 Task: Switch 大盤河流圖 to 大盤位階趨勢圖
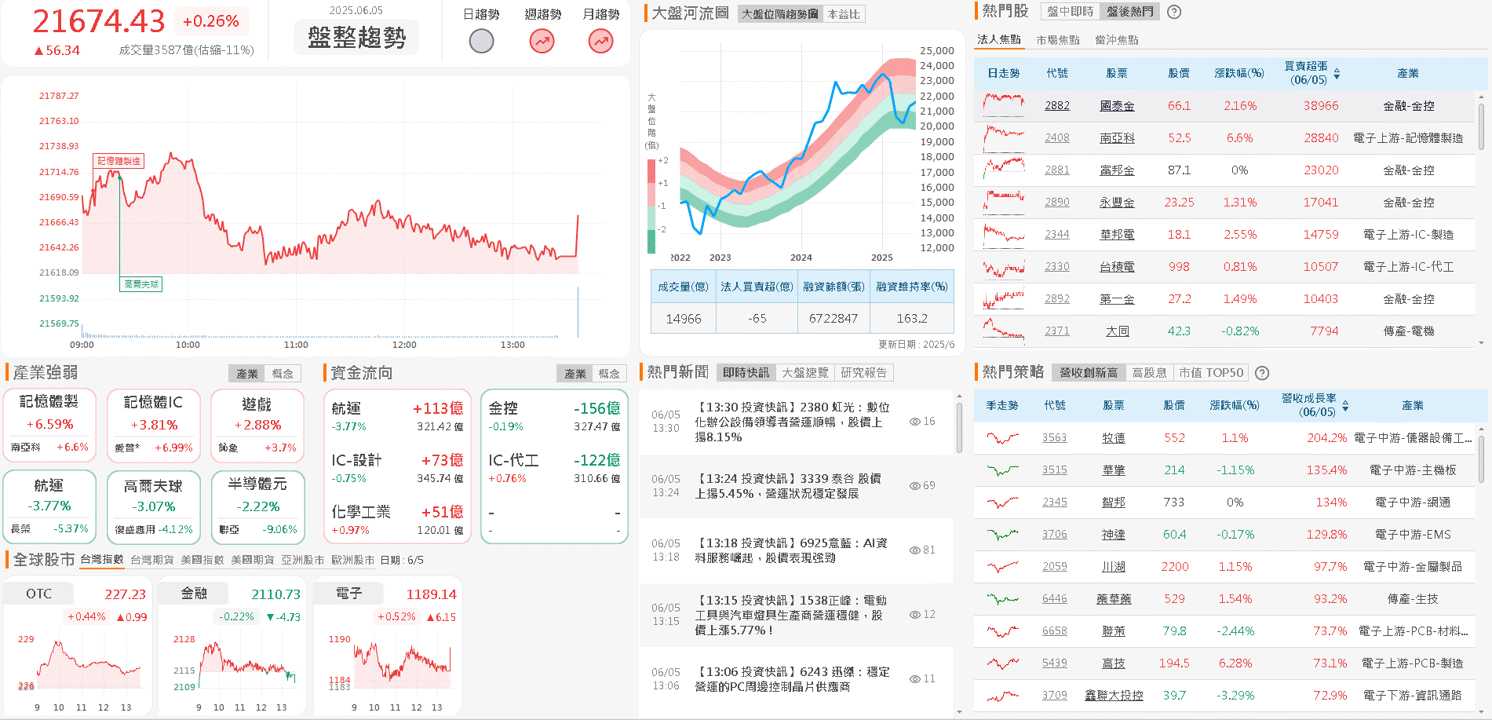coord(780,14)
